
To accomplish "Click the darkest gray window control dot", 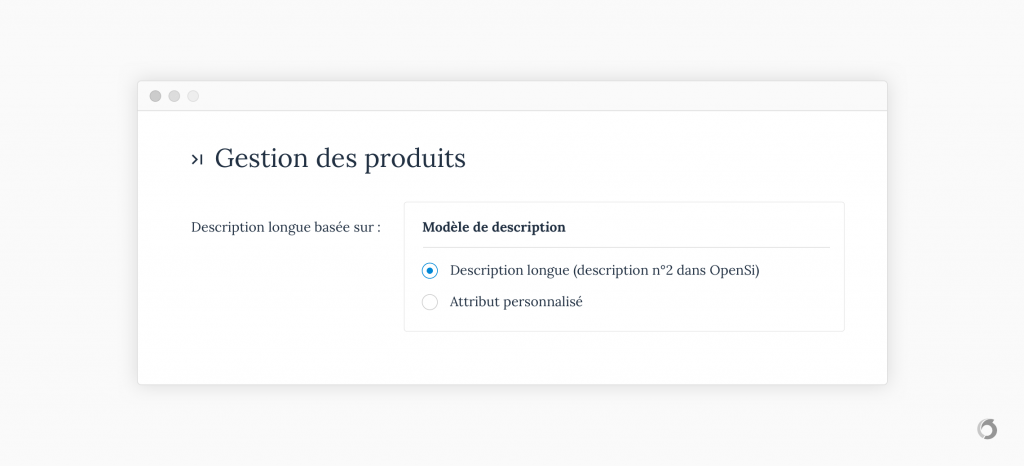I will coord(155,96).
